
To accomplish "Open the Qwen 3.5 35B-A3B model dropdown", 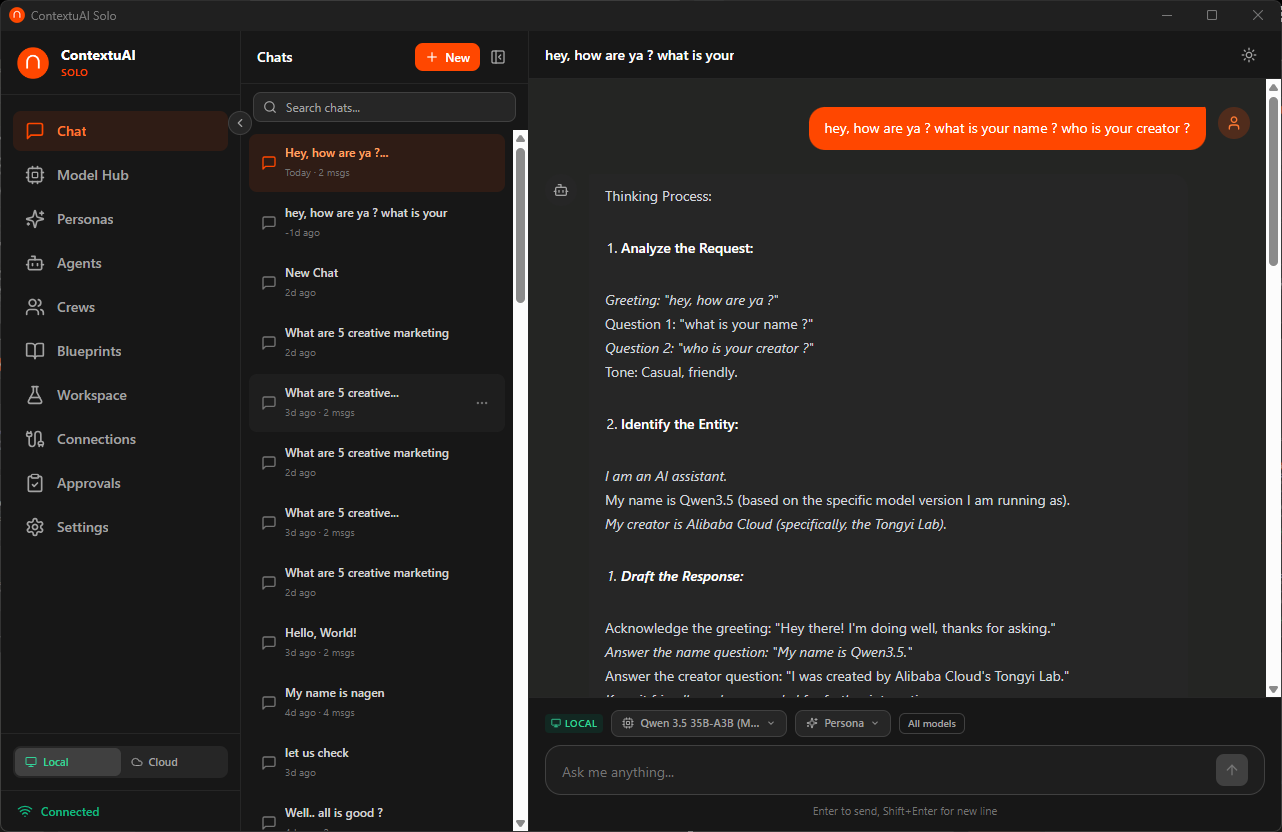I will coord(698,722).
